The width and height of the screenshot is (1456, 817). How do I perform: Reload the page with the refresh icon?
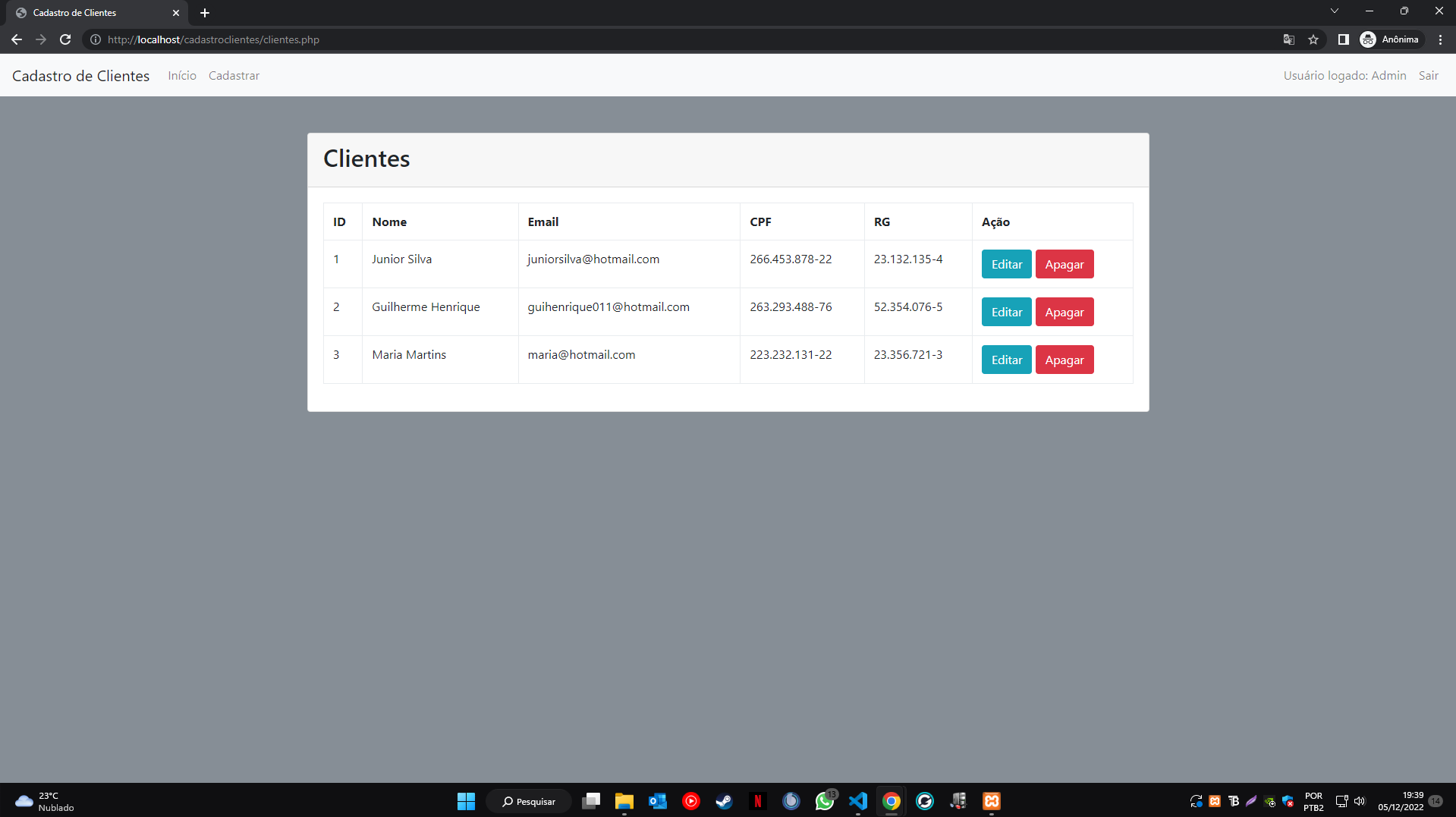(65, 39)
